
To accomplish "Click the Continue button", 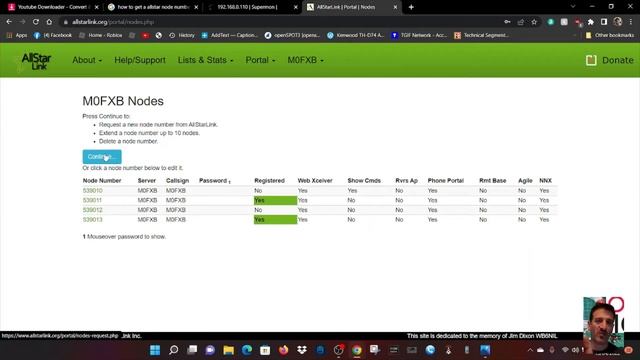I will click(102, 157).
